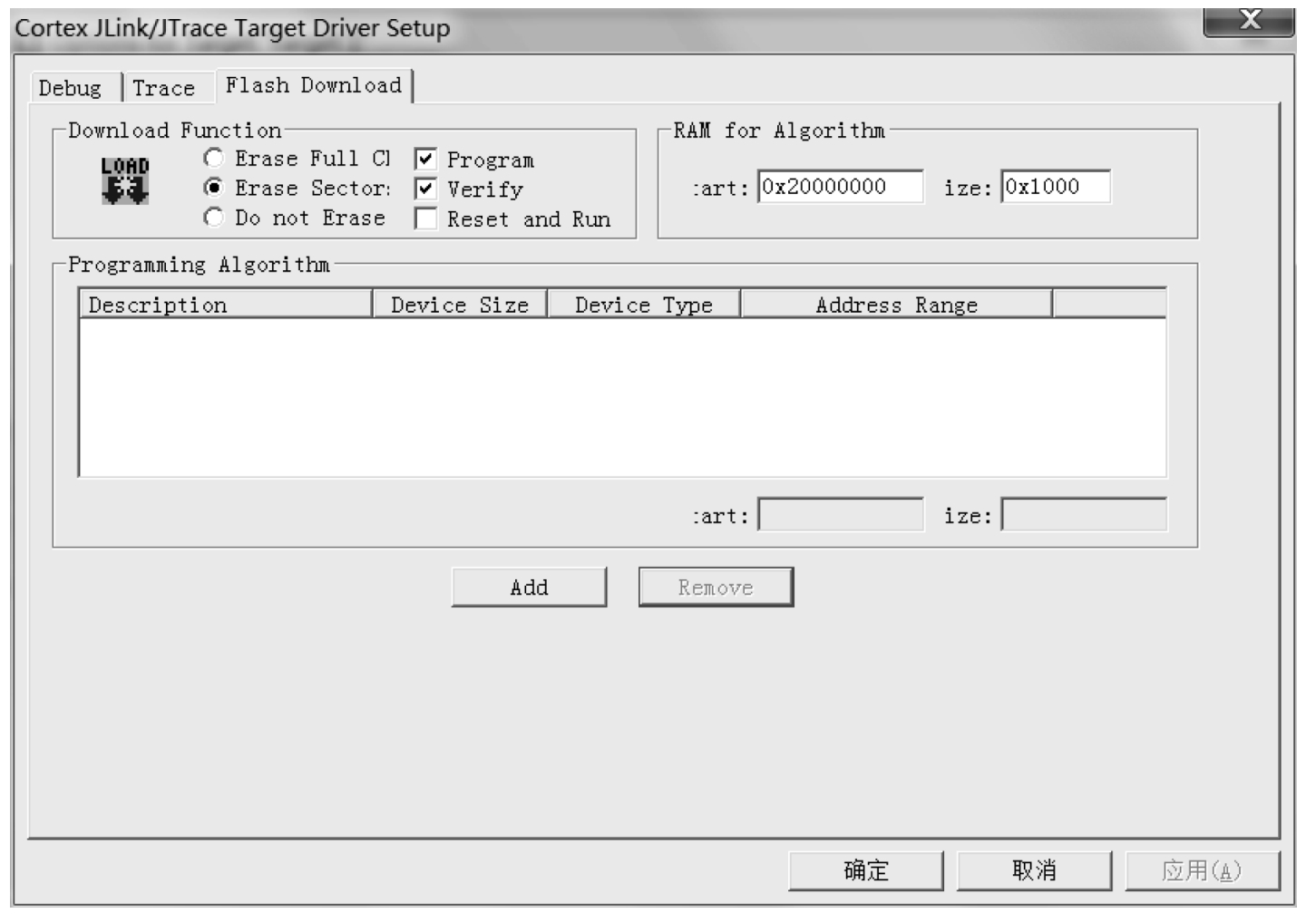
Task: Enable the Reset and Run checkbox
Action: (x=425, y=219)
